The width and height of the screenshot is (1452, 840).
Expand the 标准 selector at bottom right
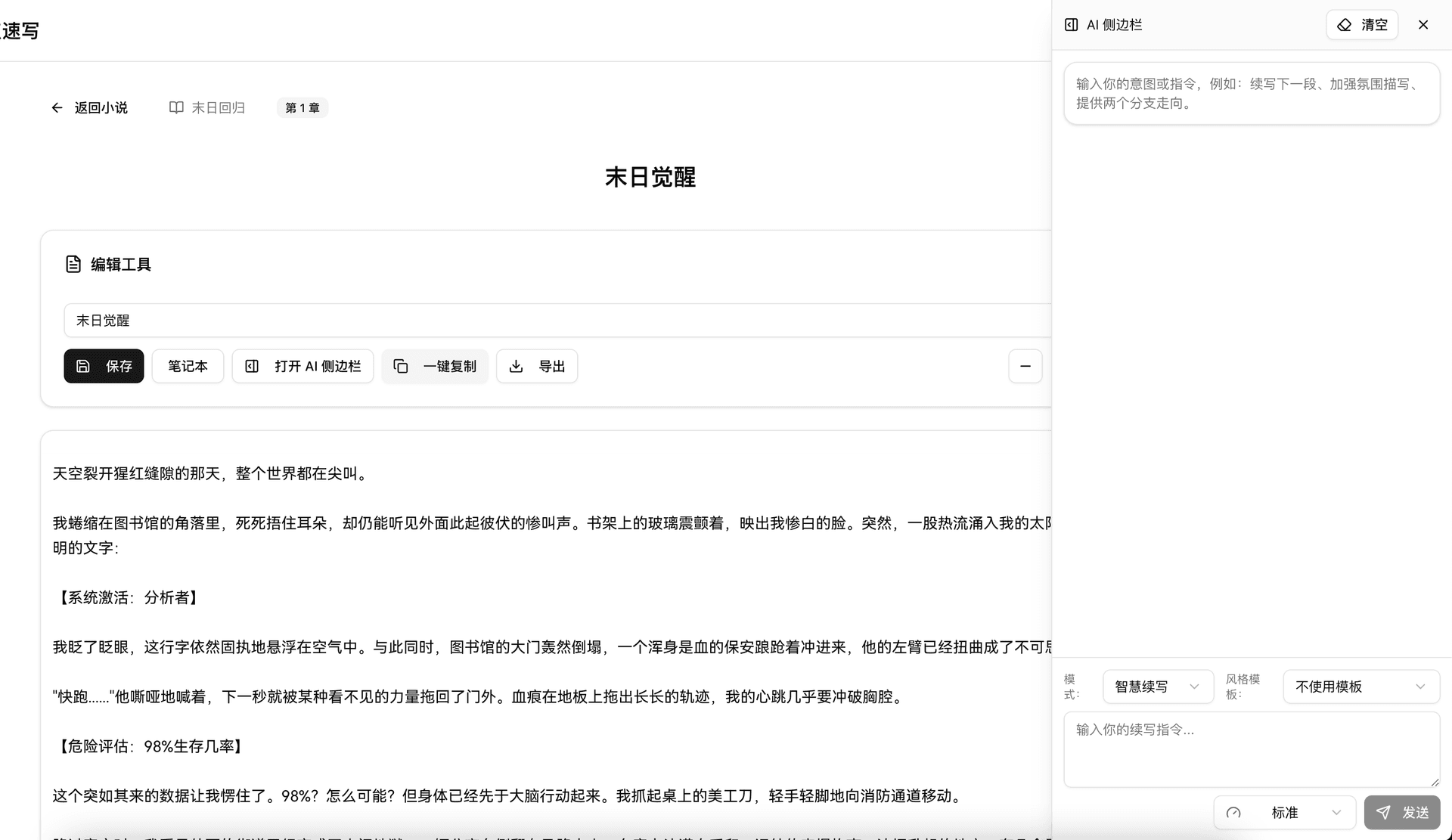point(1283,812)
